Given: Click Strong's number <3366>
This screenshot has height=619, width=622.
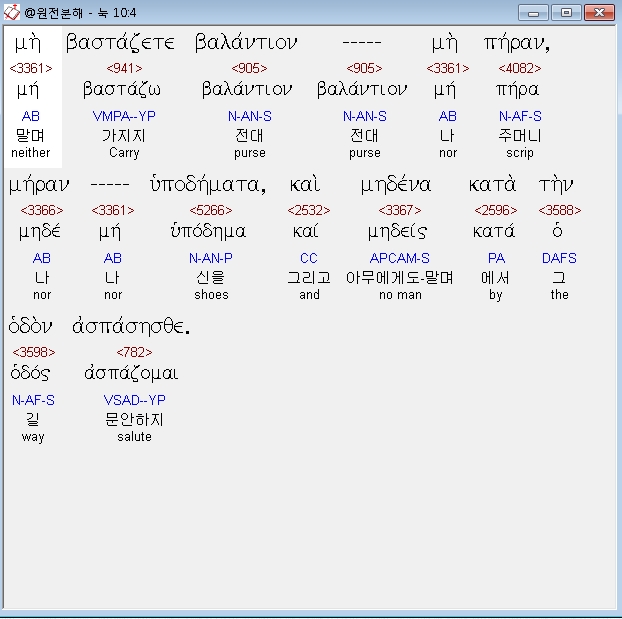Looking at the screenshot, I should 42,210.
